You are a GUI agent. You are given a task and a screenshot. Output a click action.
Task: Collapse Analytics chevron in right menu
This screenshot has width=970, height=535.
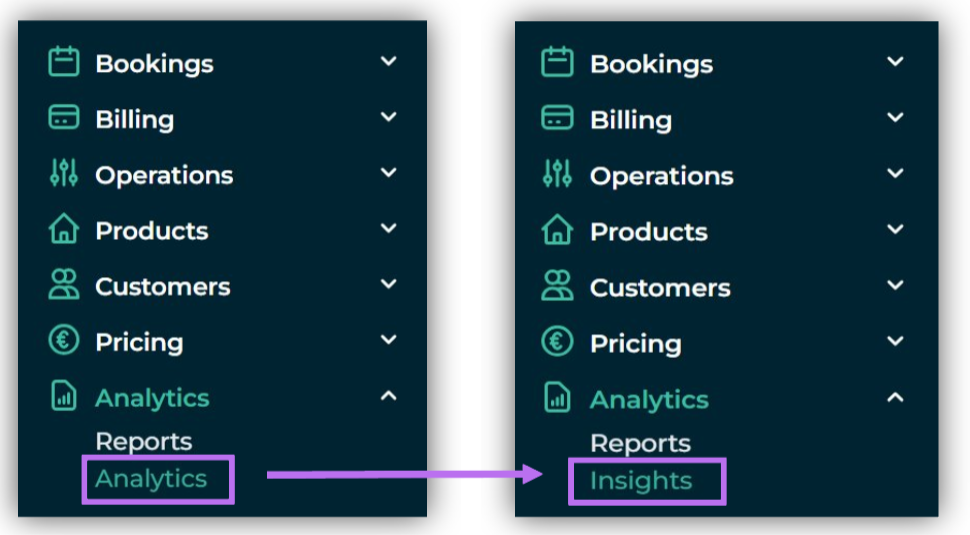coord(895,398)
